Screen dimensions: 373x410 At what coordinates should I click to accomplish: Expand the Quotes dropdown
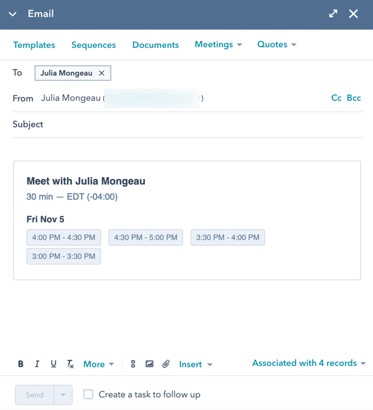pos(276,44)
